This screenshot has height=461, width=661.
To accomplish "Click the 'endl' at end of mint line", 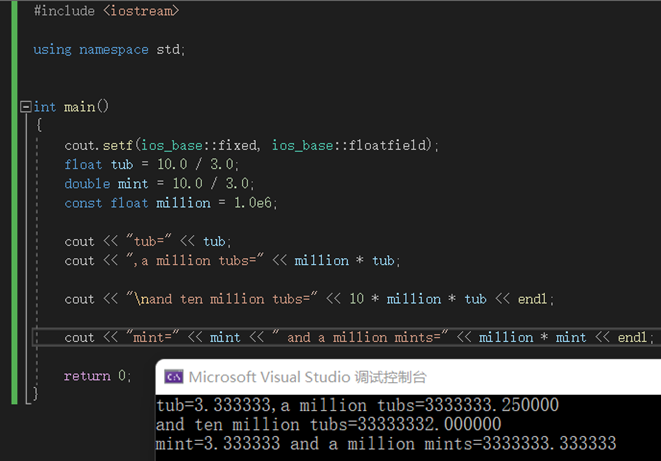I will (x=632, y=338).
